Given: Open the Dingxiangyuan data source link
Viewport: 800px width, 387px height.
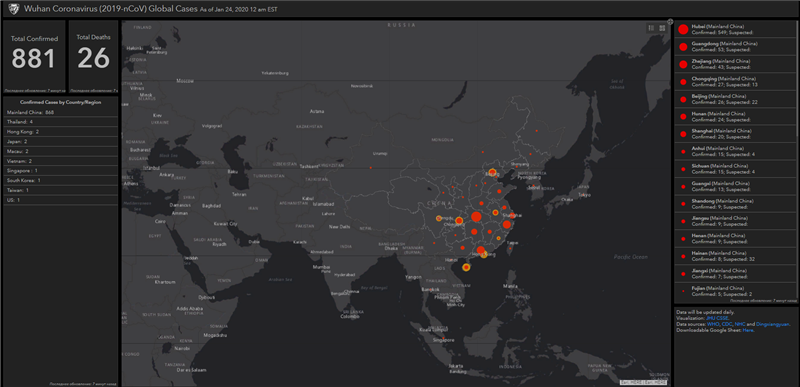Looking at the screenshot, I should [x=772, y=324].
